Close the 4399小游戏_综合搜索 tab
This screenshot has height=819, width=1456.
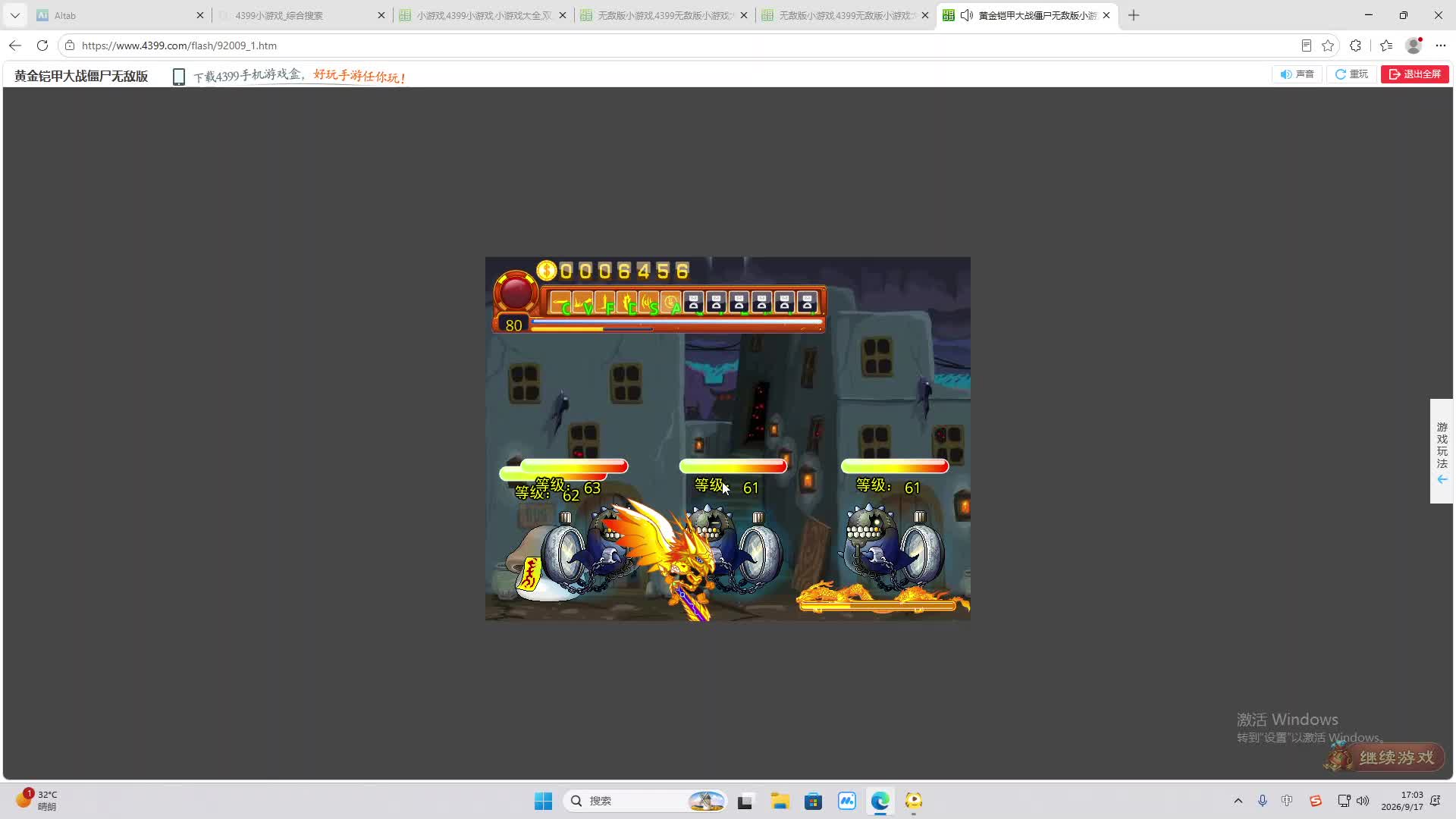click(x=381, y=15)
